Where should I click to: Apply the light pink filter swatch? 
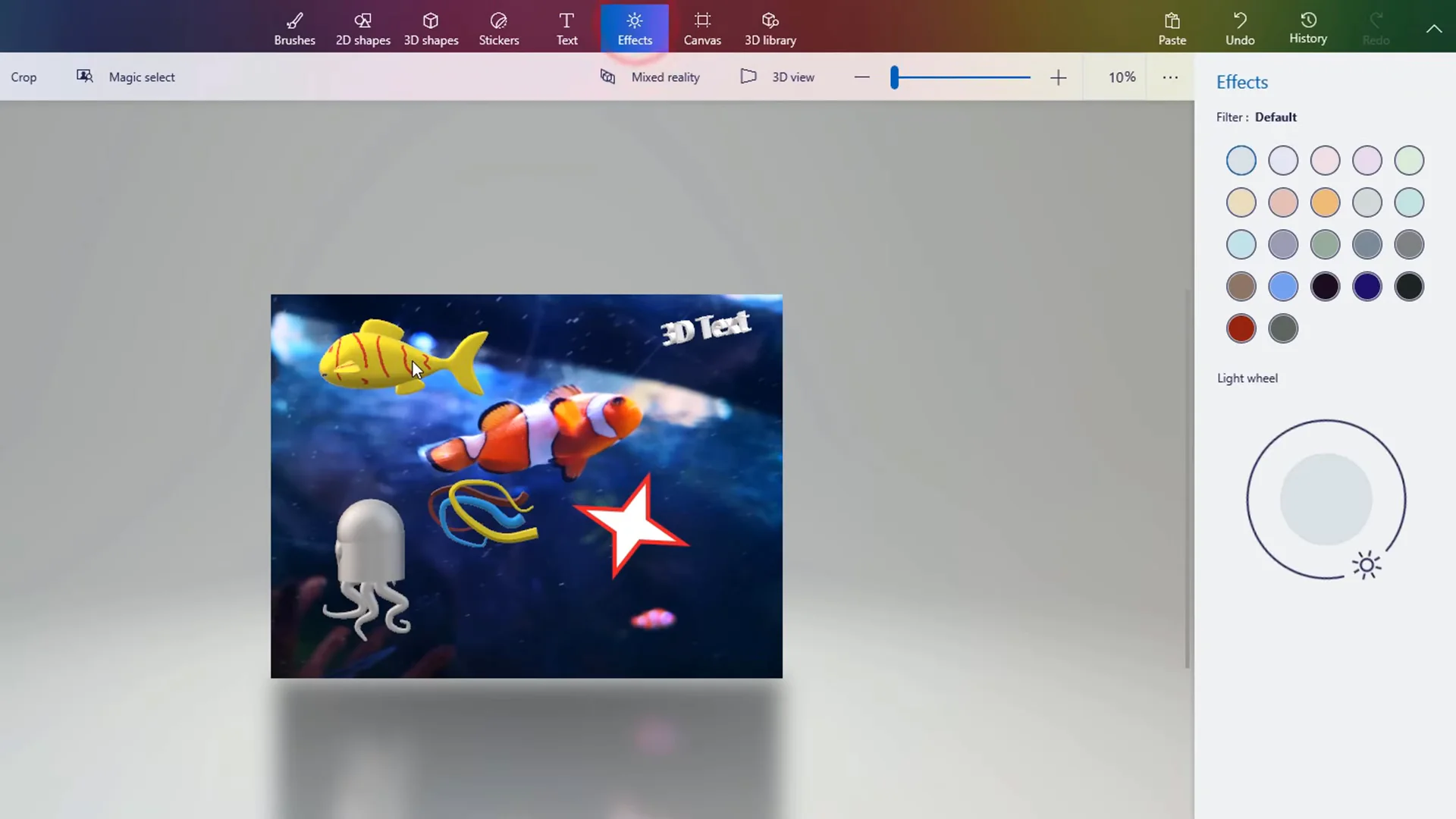click(x=1325, y=161)
